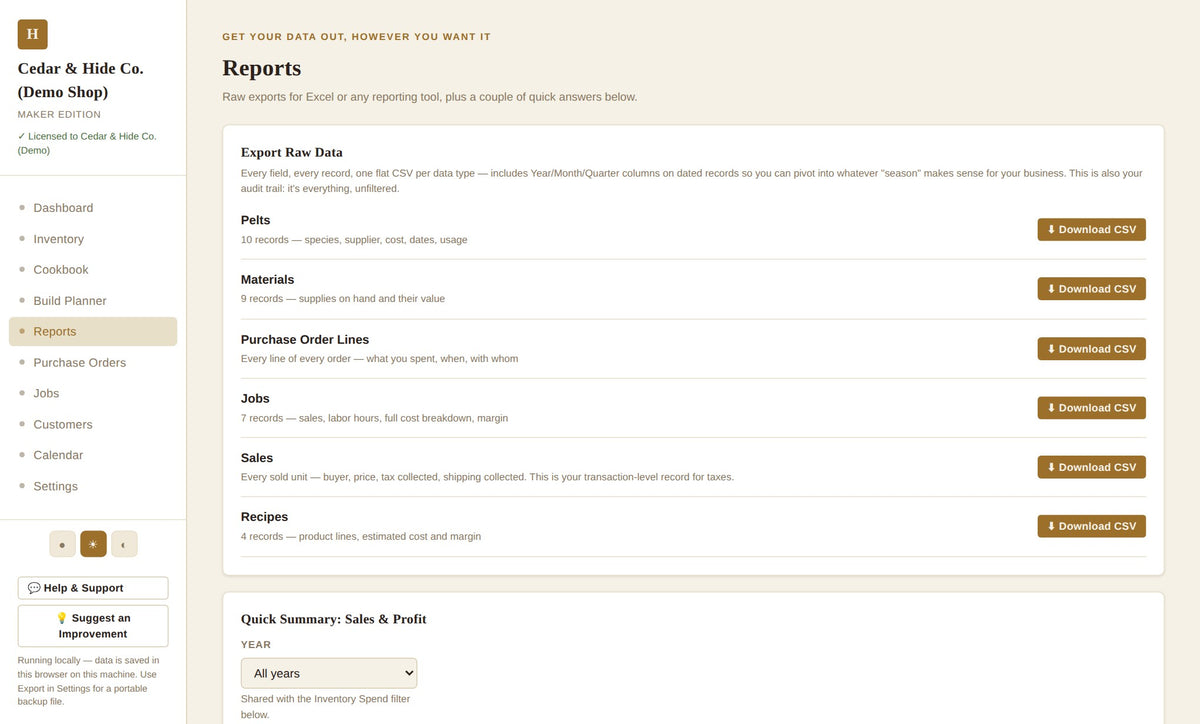Download the Pelts CSV
Screen dimensions: 1200x724
(x=1091, y=230)
